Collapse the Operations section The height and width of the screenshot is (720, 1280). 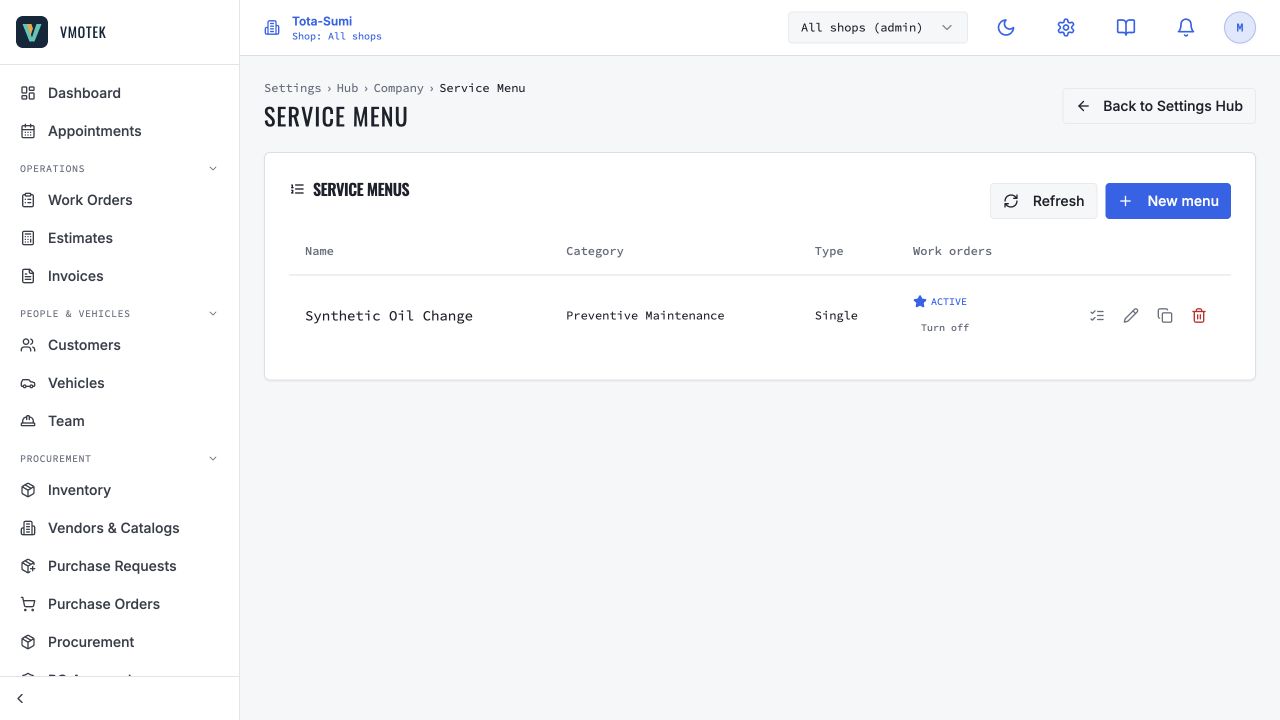[x=213, y=169]
